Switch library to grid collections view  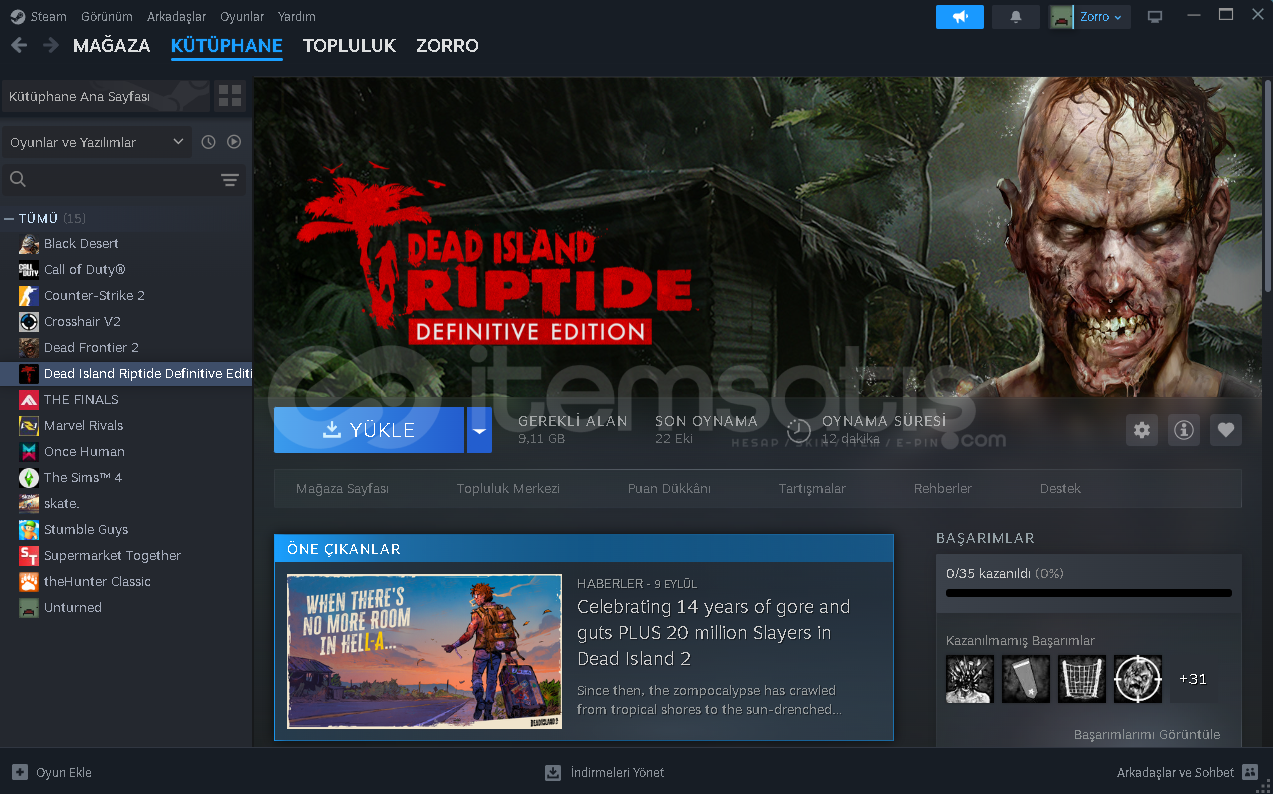pyautogui.click(x=230, y=96)
